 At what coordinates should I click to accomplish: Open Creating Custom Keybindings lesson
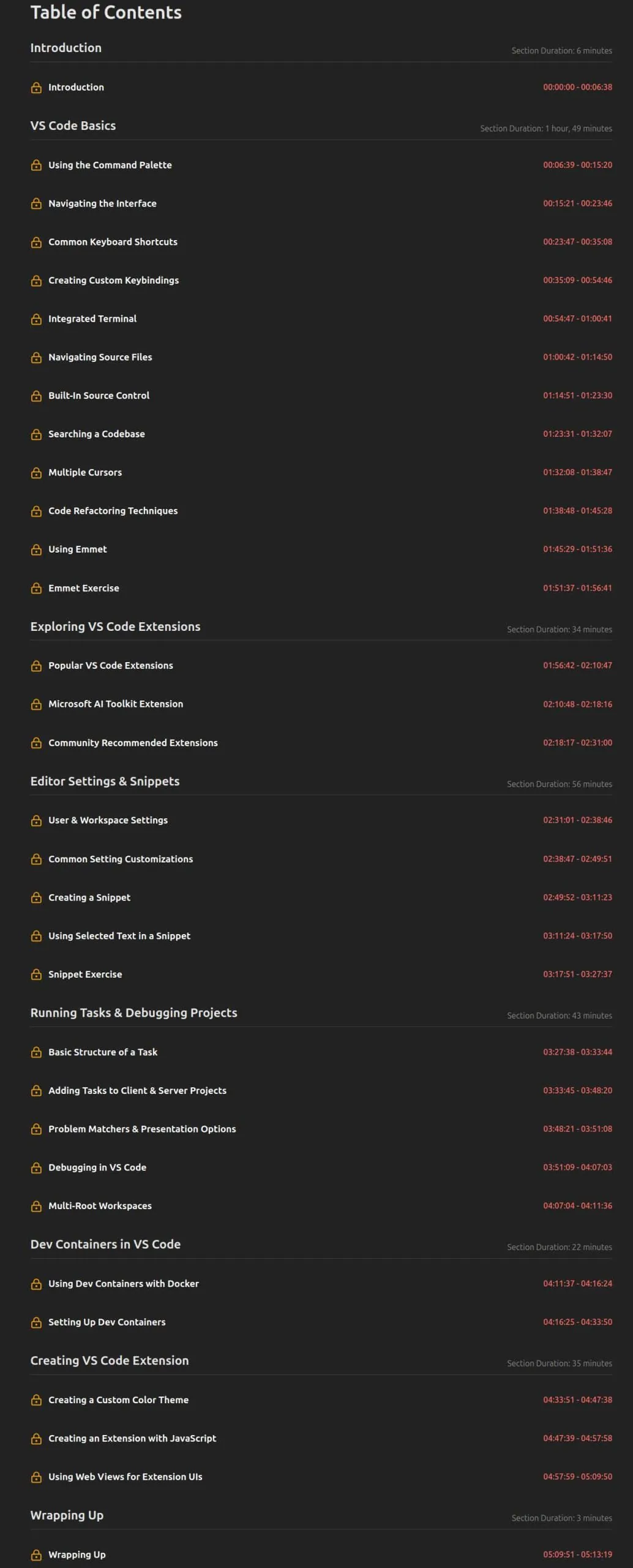(113, 281)
